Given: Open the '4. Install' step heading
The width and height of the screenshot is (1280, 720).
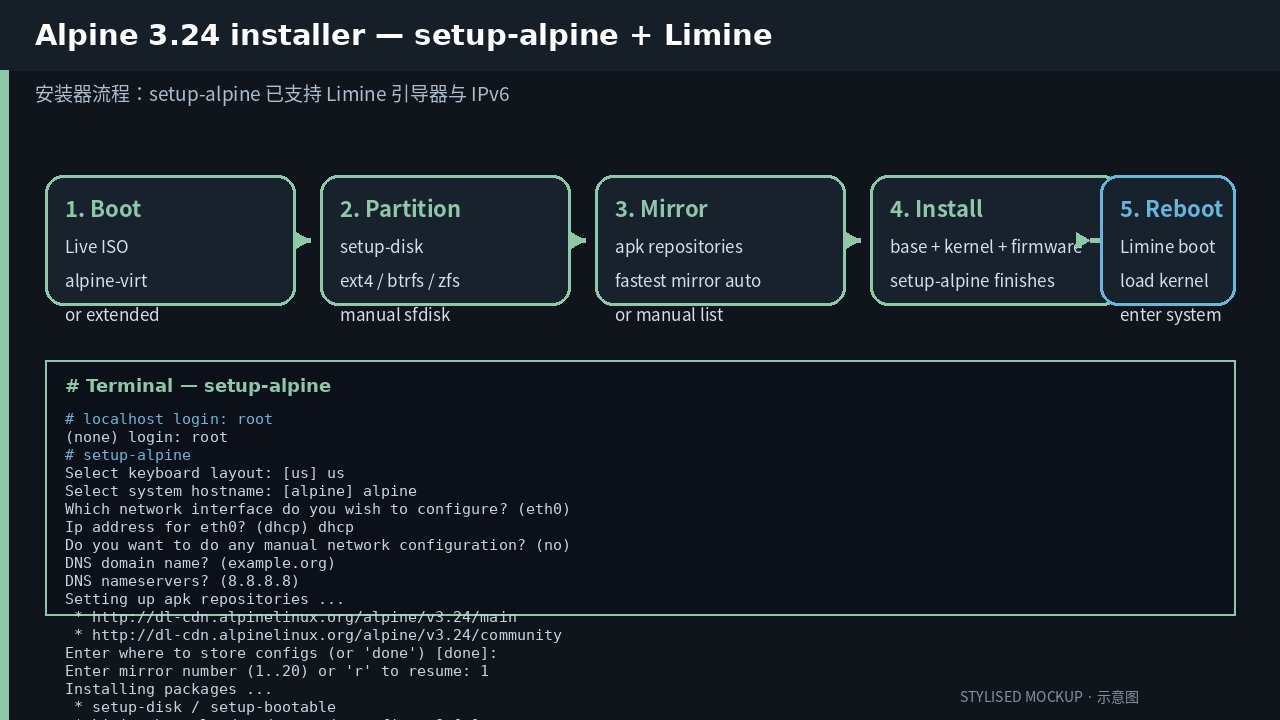Looking at the screenshot, I should click(x=936, y=209).
